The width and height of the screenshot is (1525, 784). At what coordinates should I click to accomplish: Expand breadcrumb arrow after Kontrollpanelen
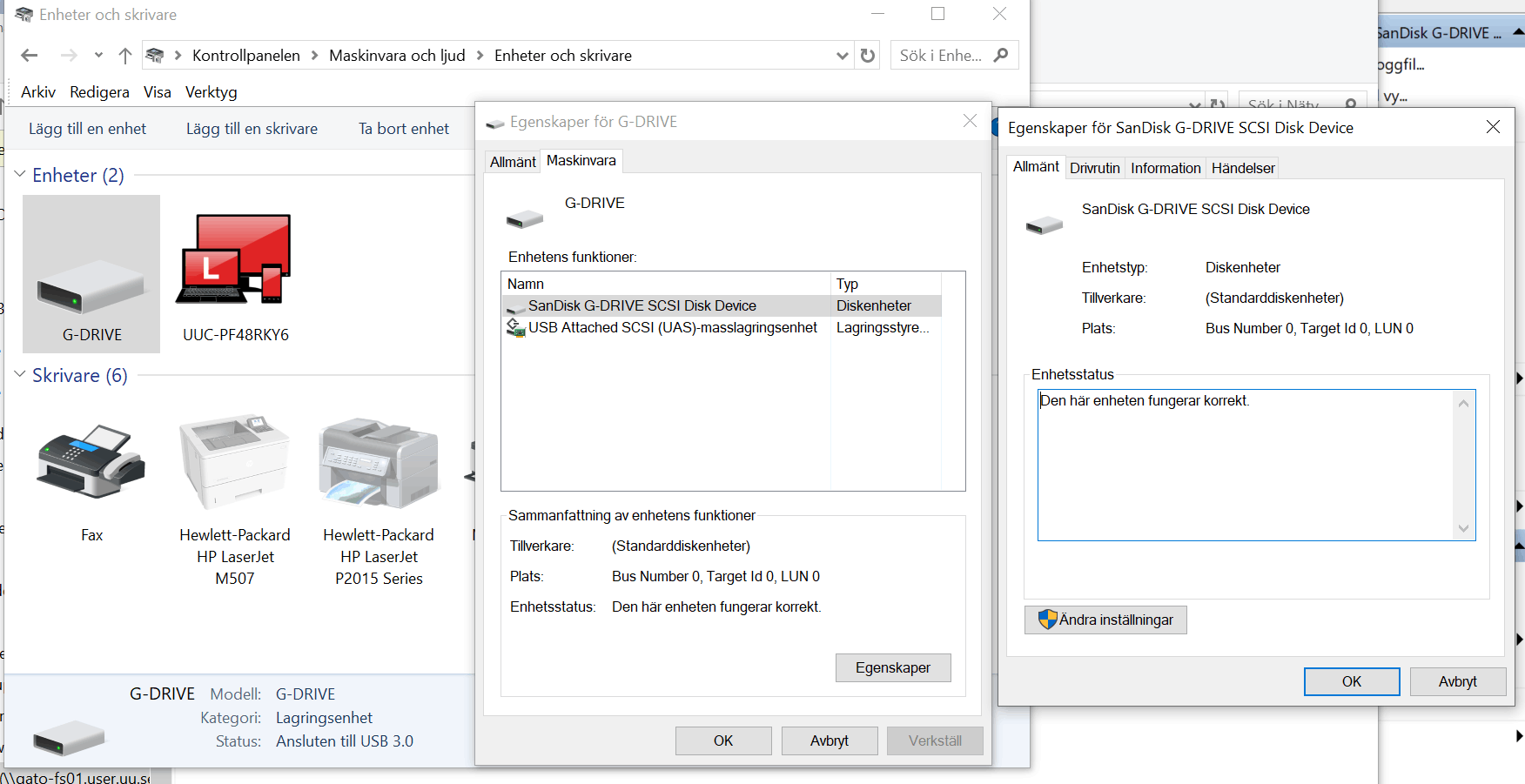click(314, 56)
